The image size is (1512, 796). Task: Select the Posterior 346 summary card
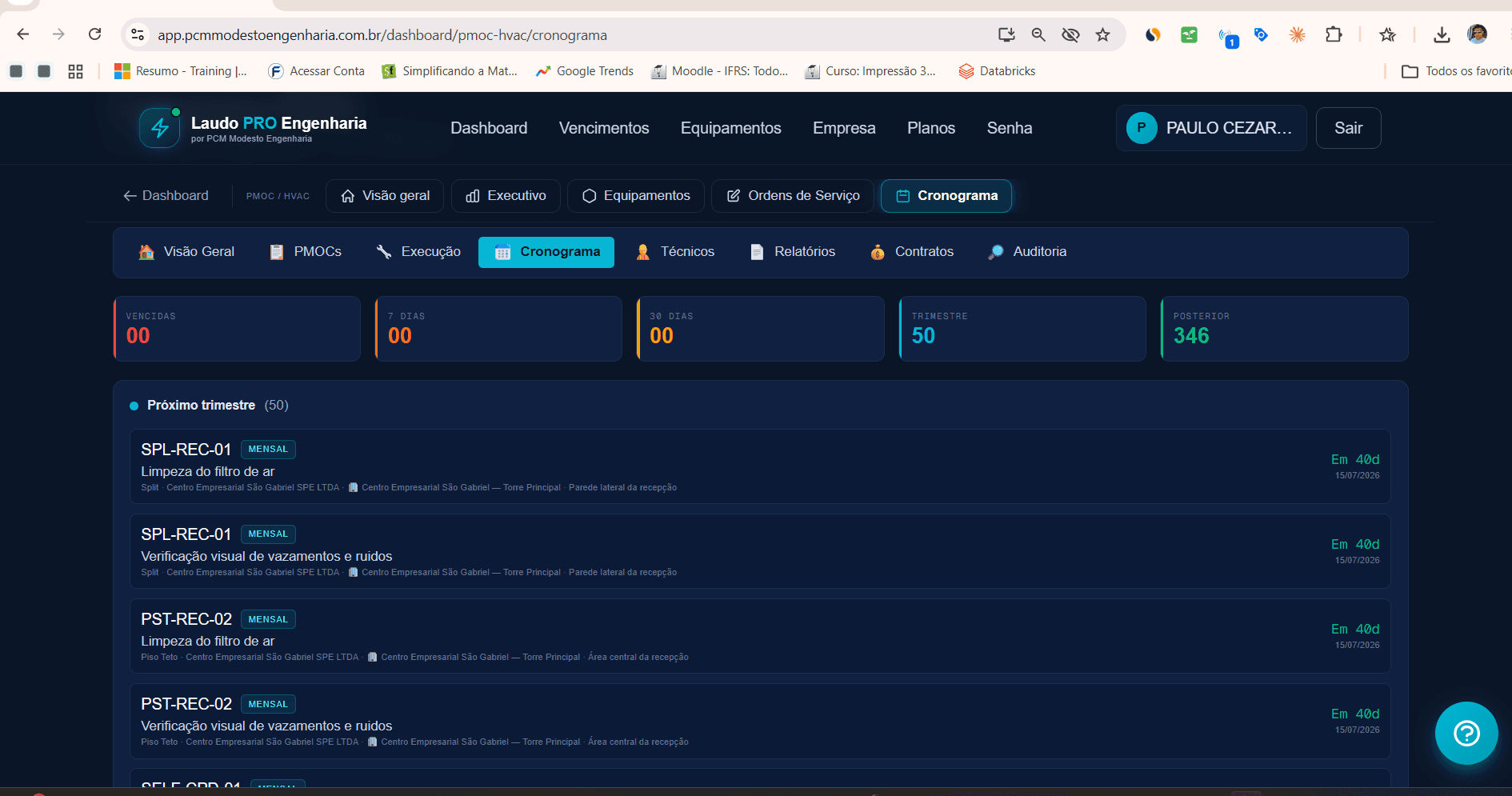point(1284,329)
